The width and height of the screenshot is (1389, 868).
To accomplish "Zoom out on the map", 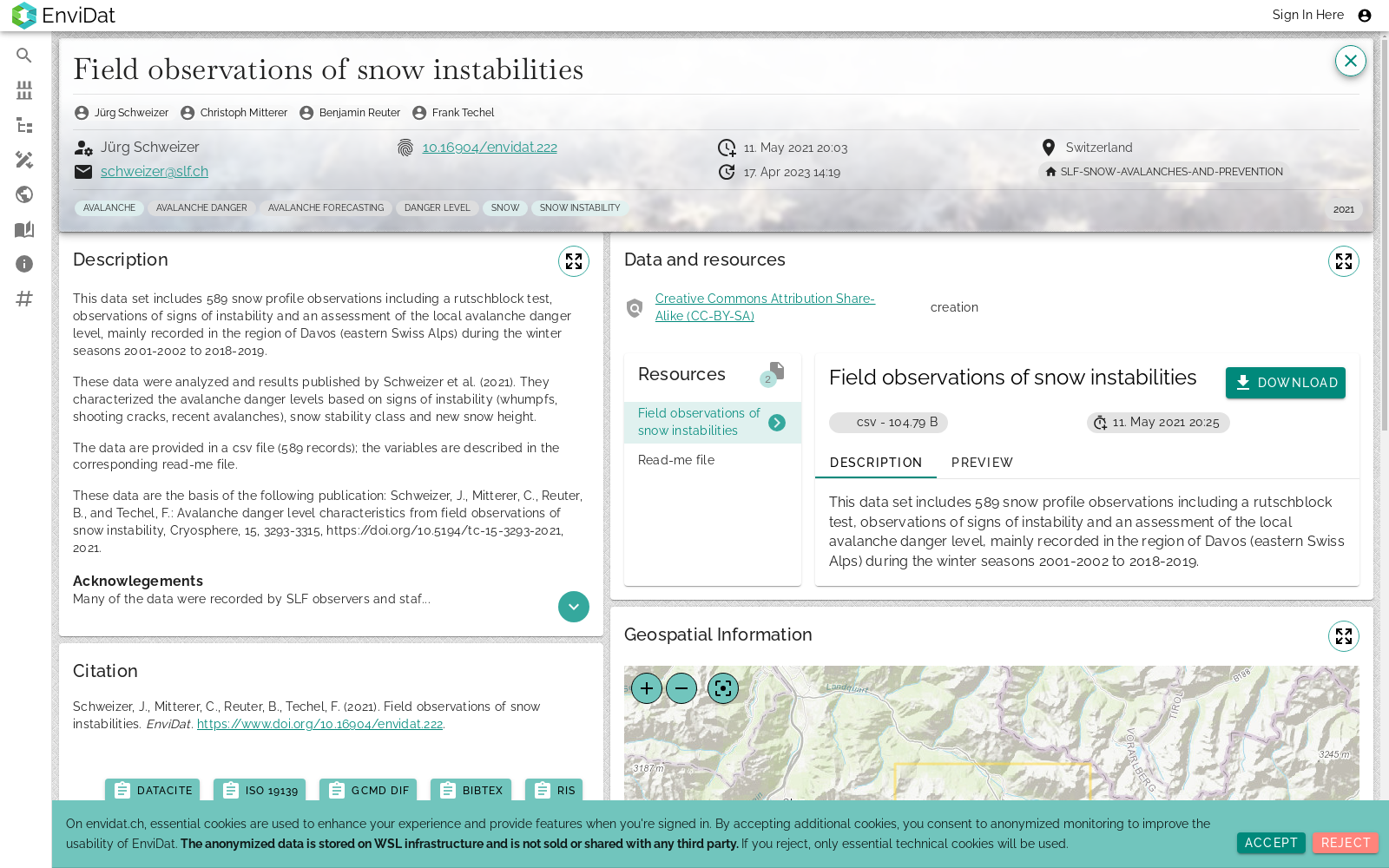I will pos(681,688).
